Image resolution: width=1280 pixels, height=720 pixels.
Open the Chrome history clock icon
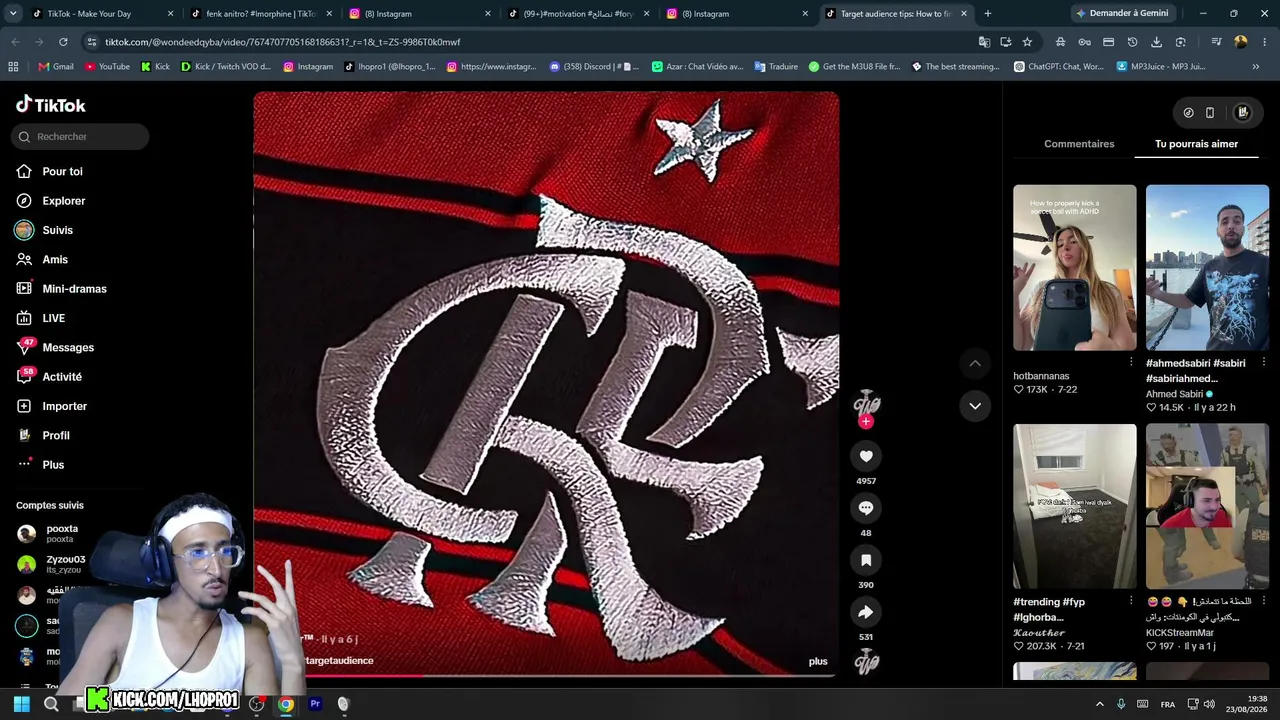(x=1132, y=42)
